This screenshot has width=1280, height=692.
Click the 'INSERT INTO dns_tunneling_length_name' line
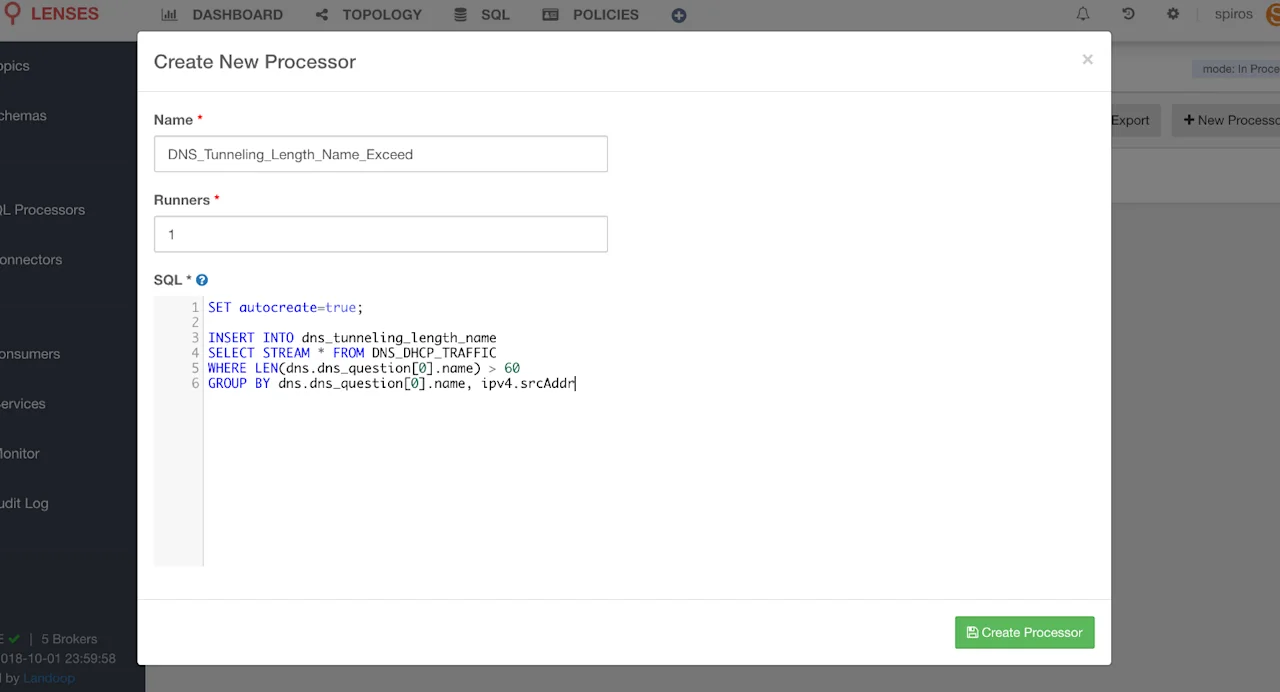(352, 338)
